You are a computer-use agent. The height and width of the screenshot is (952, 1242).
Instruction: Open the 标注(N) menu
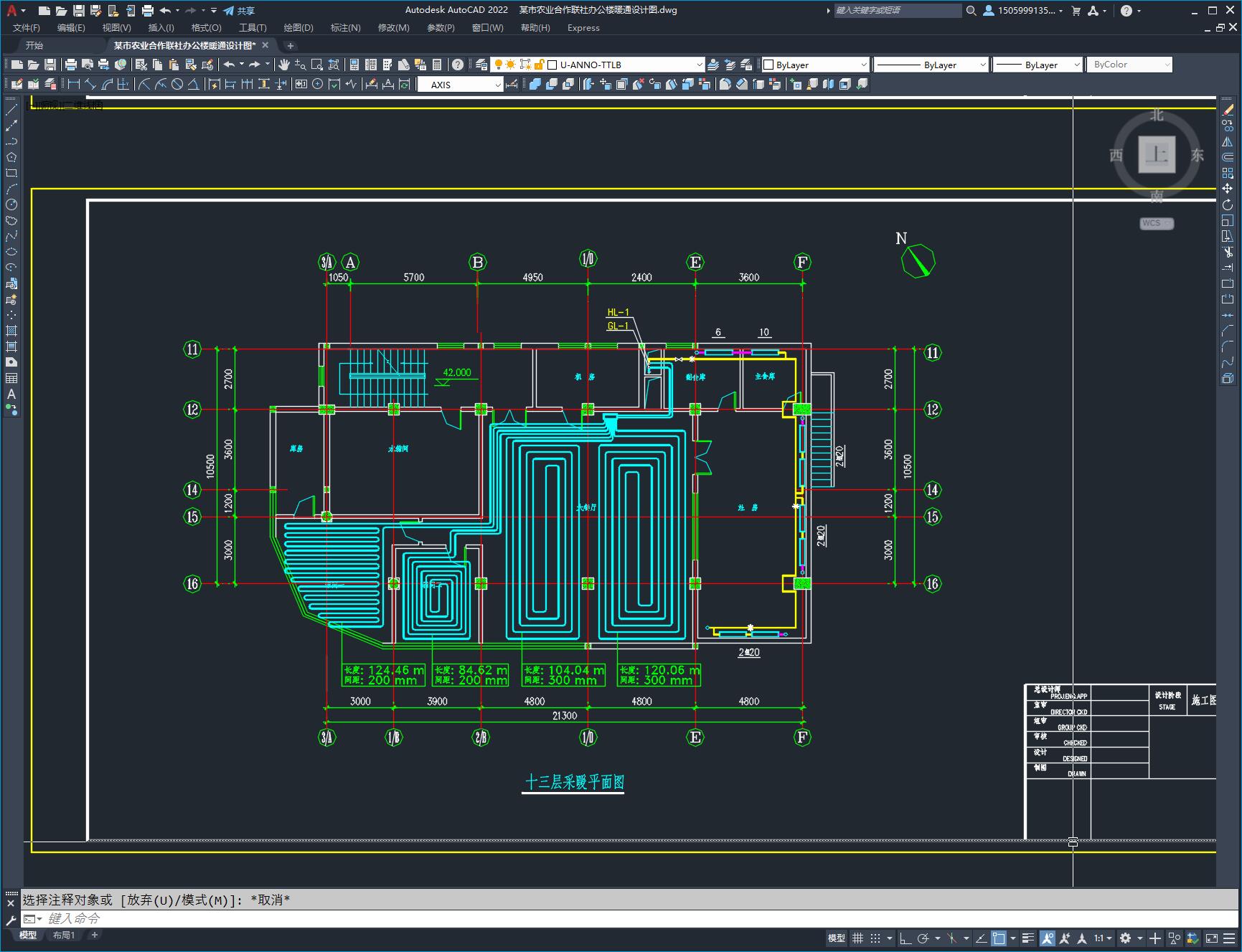point(345,27)
